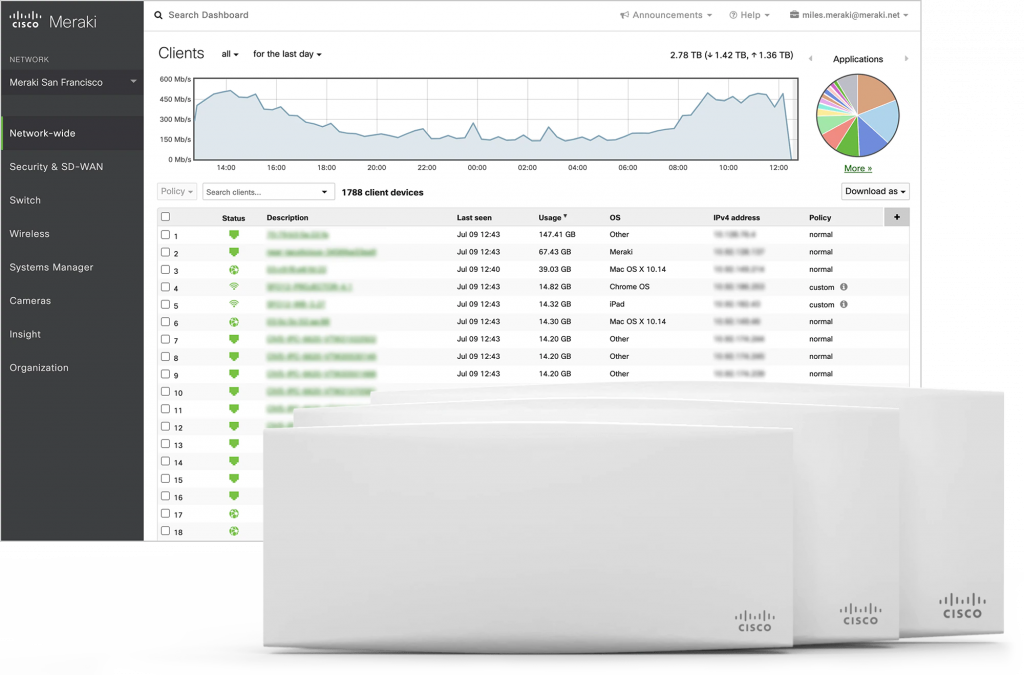Click the Help question mark icon
This screenshot has width=1024, height=675.
tap(733, 16)
